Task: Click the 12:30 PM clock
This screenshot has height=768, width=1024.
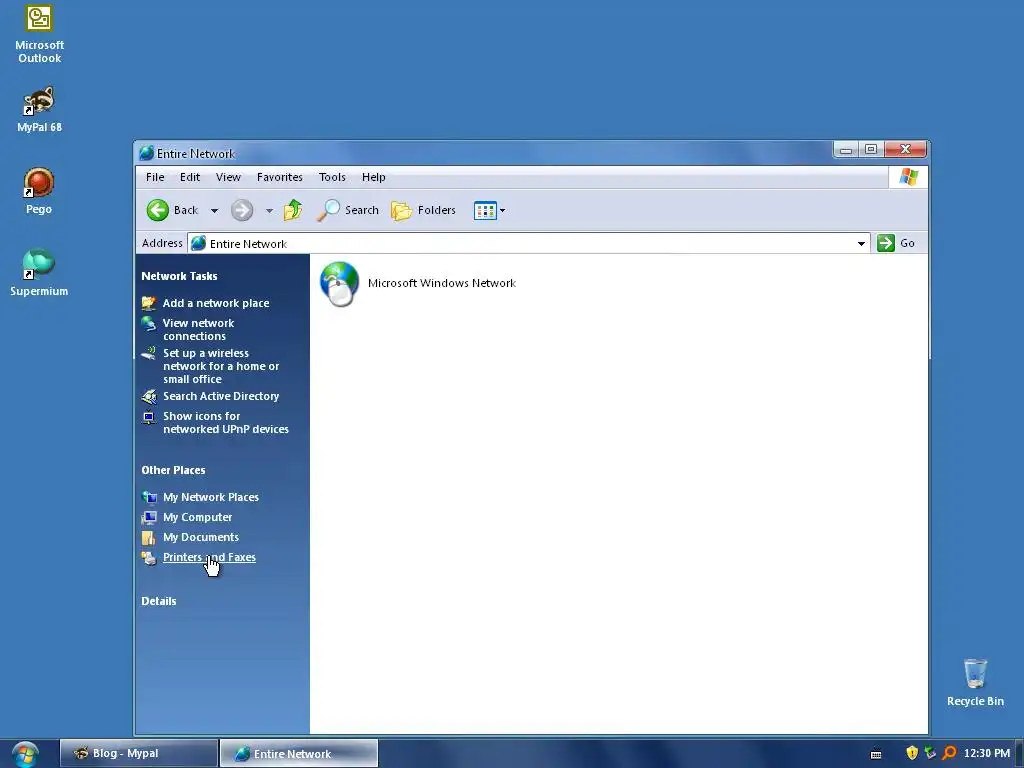Action: click(987, 754)
